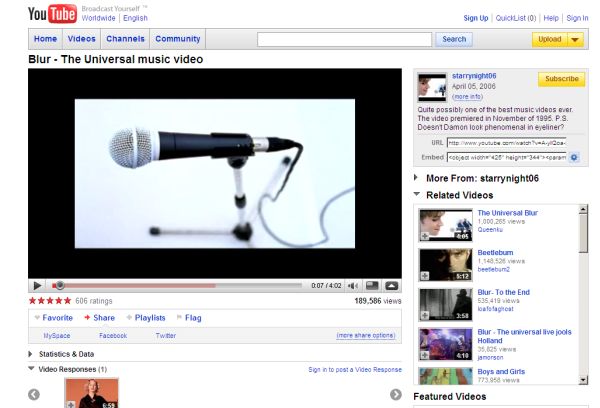Click the Search button
The image size is (600, 408).
click(454, 39)
